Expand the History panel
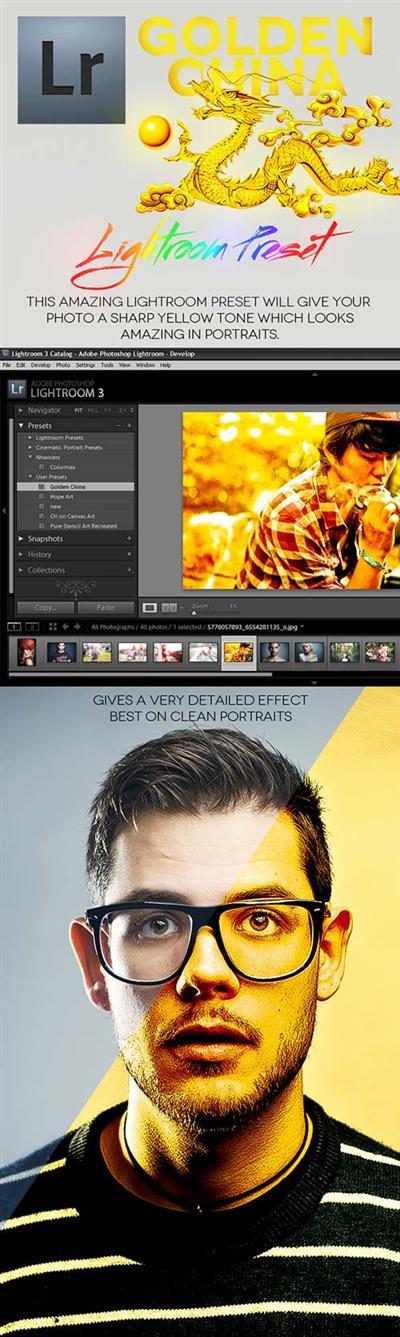The height and width of the screenshot is (1337, 400). coord(21,554)
